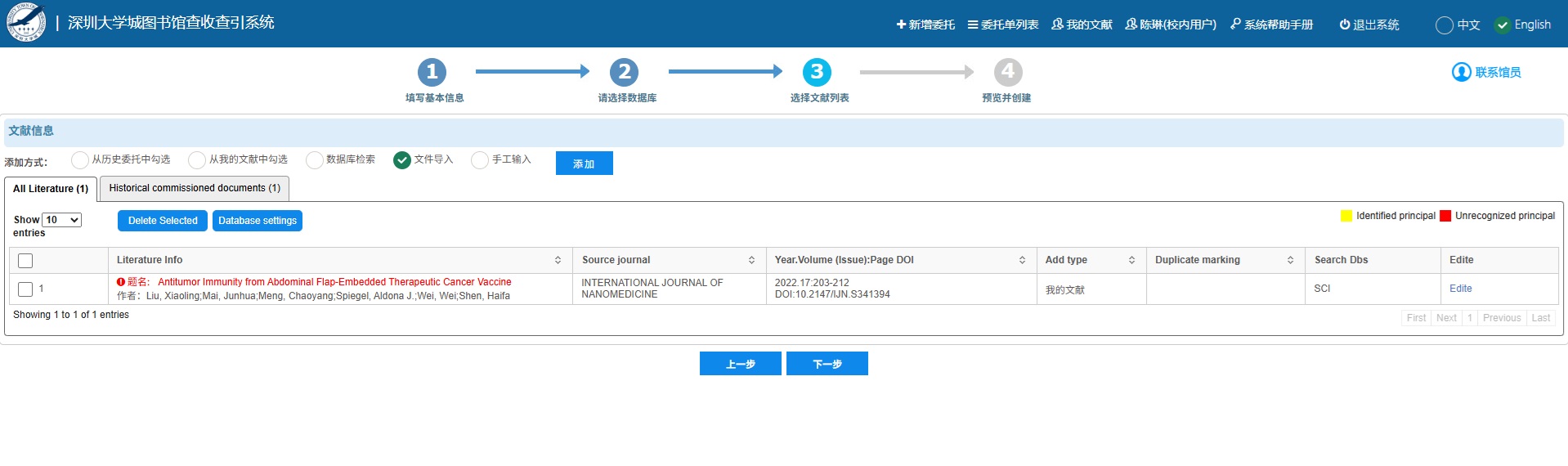The height and width of the screenshot is (466, 1568).
Task: Open 联系馆员 contact librarian icon
Action: 1461,72
